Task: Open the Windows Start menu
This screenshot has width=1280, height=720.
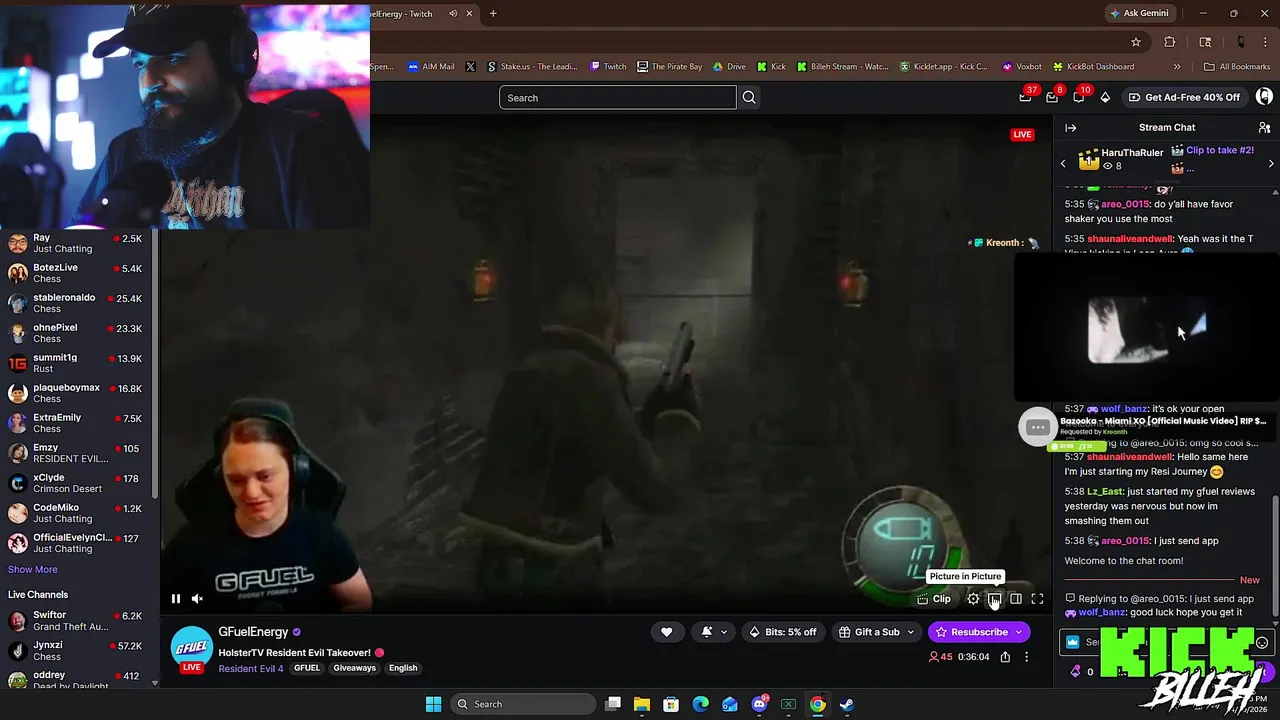Action: point(433,704)
